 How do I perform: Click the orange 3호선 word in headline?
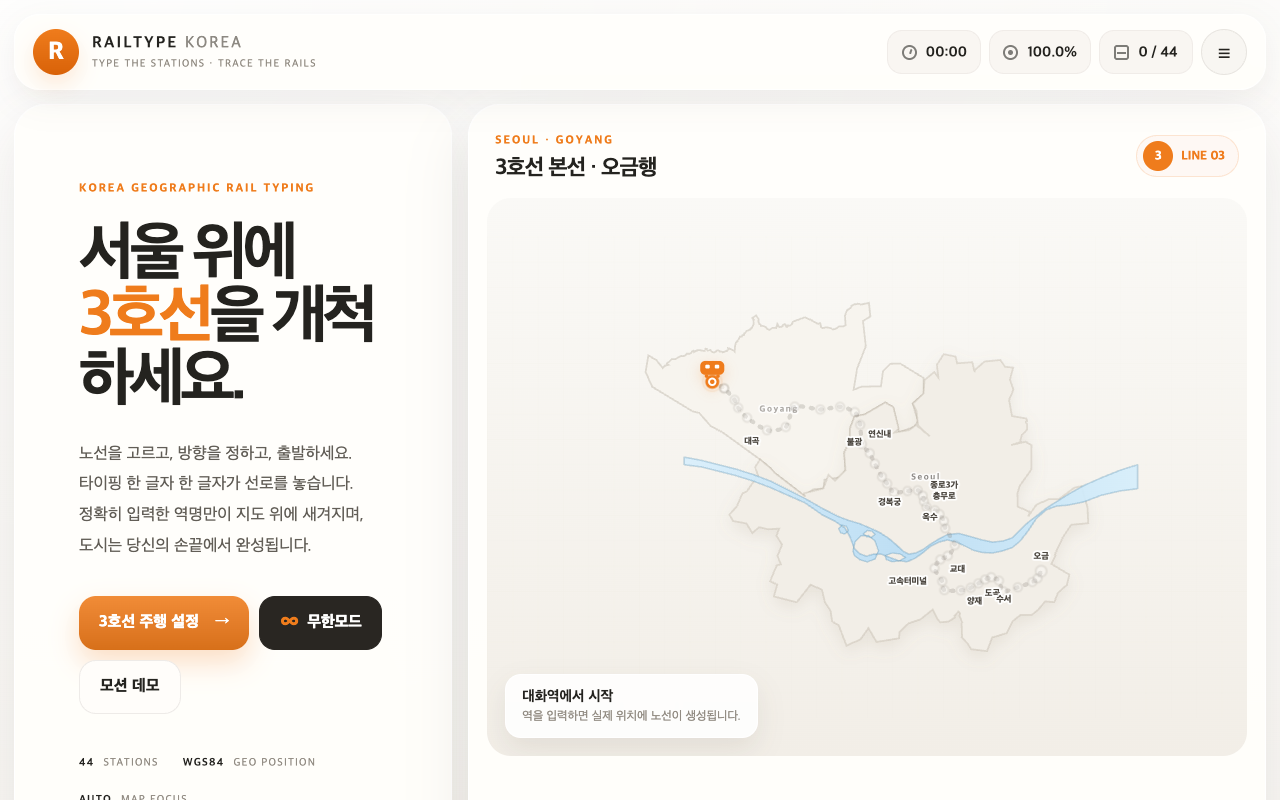click(x=145, y=313)
